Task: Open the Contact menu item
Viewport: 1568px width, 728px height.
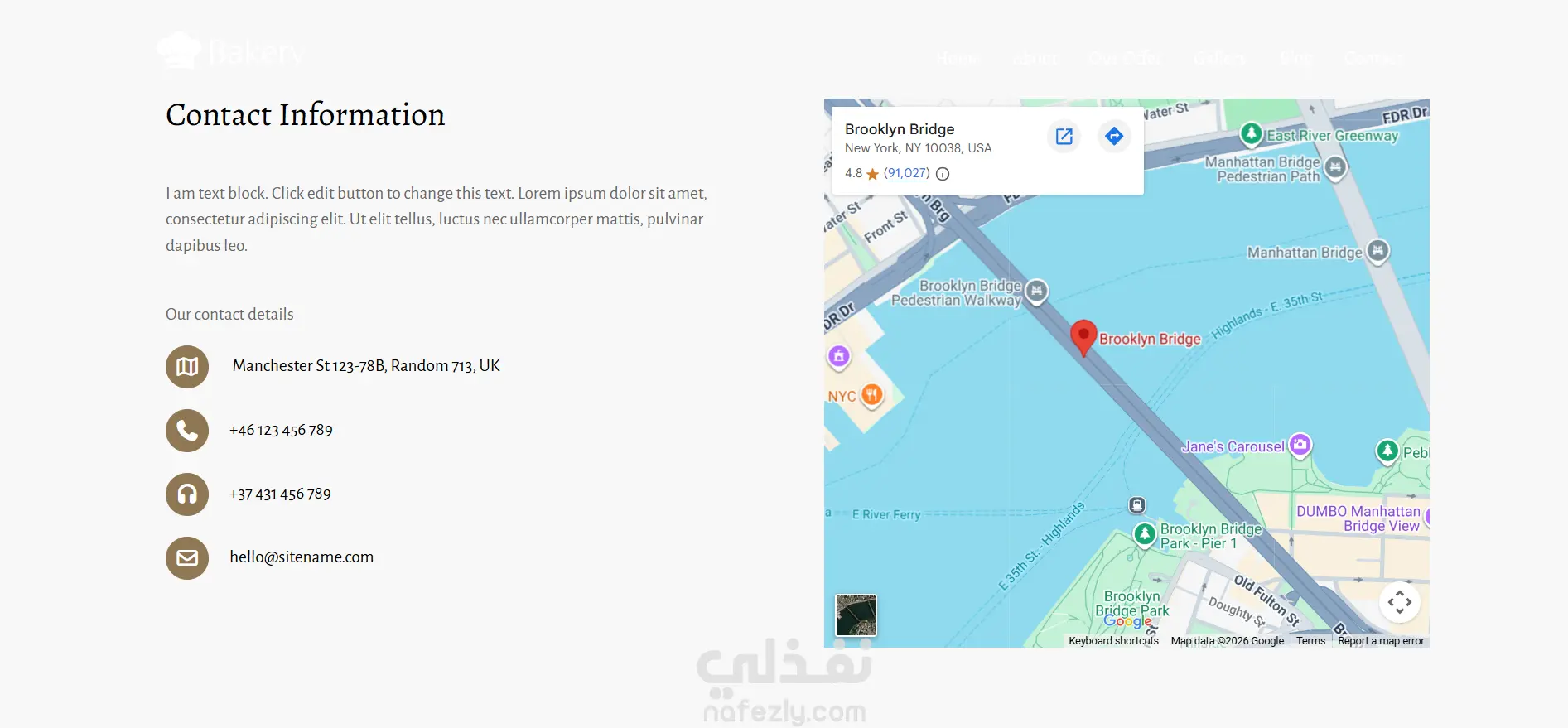Action: [x=1373, y=58]
